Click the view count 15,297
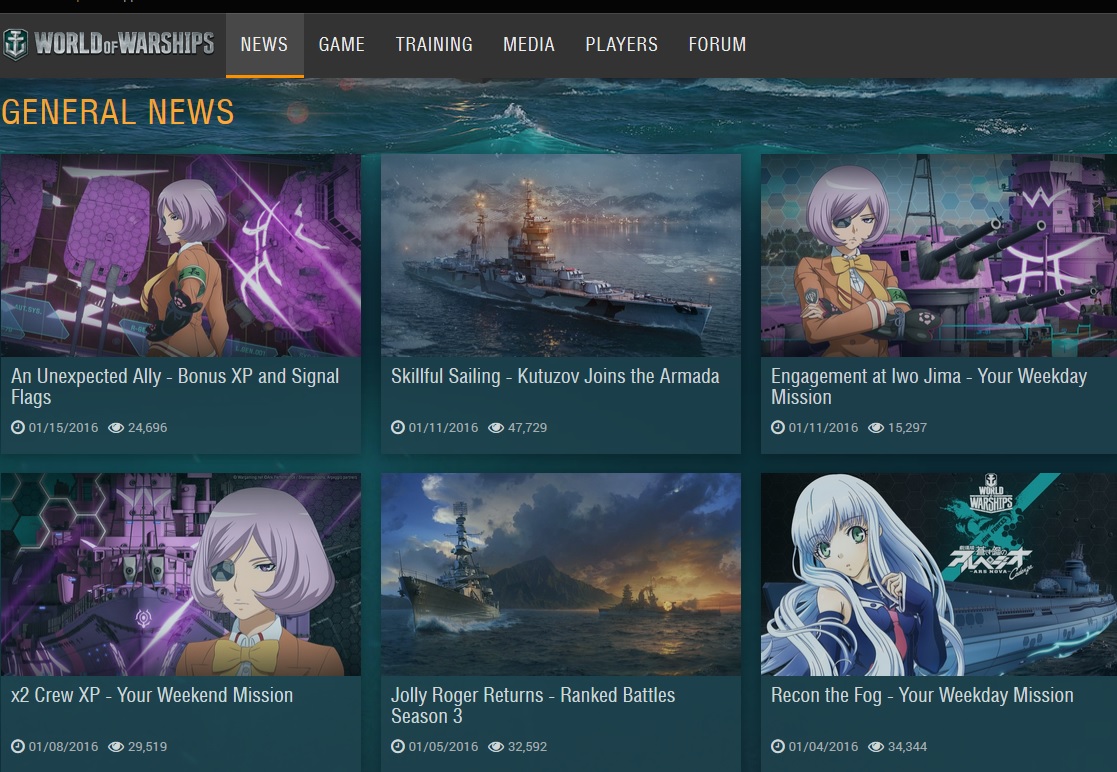 pos(907,427)
